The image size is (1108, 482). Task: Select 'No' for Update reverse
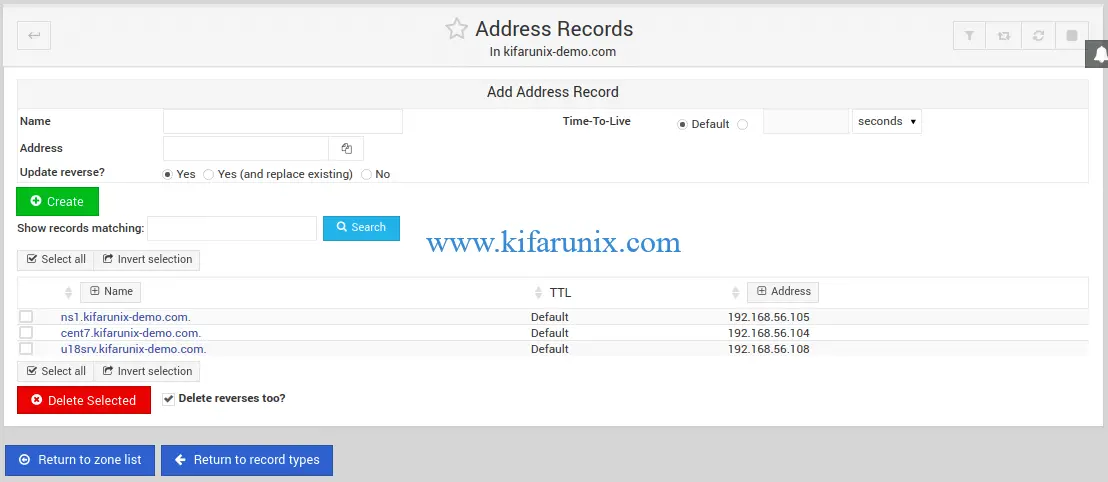click(x=366, y=174)
